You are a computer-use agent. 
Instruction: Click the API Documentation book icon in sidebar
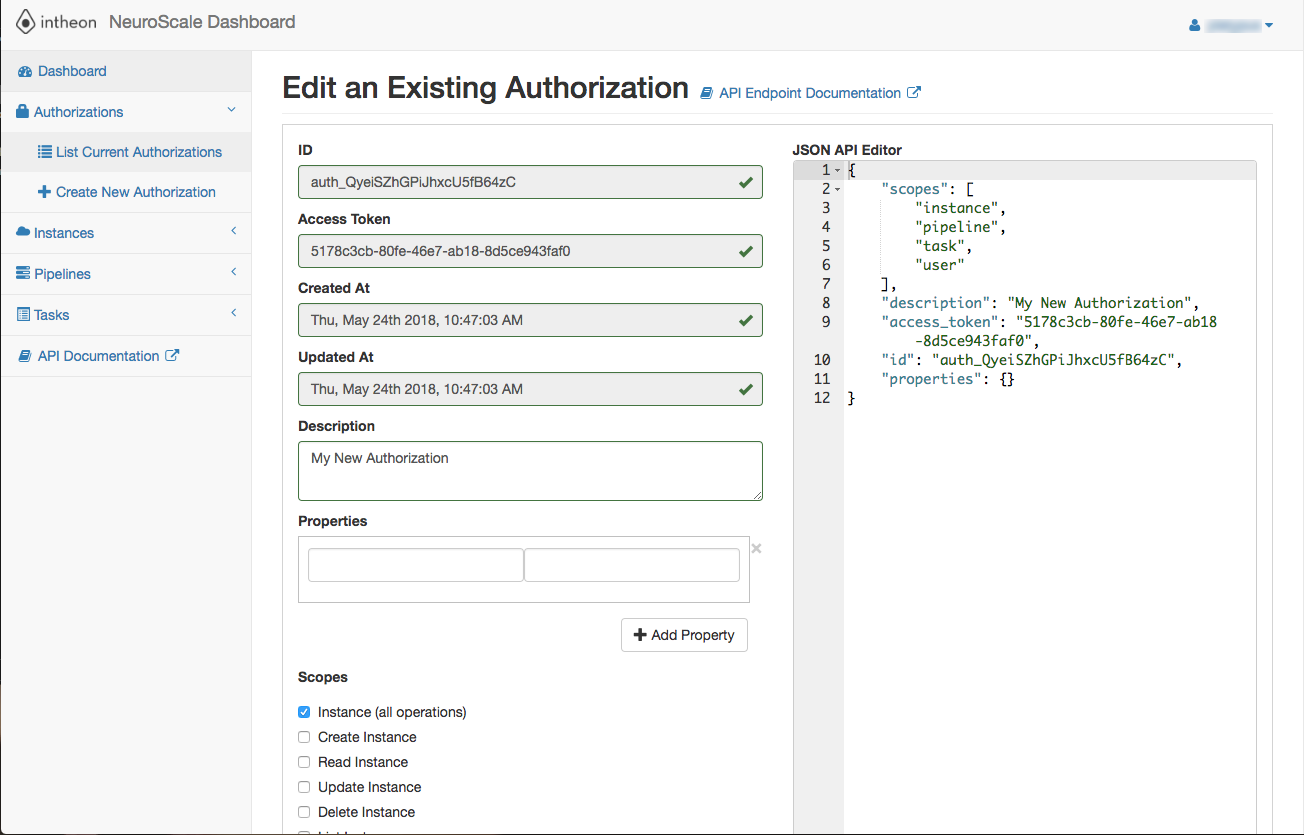pos(25,356)
